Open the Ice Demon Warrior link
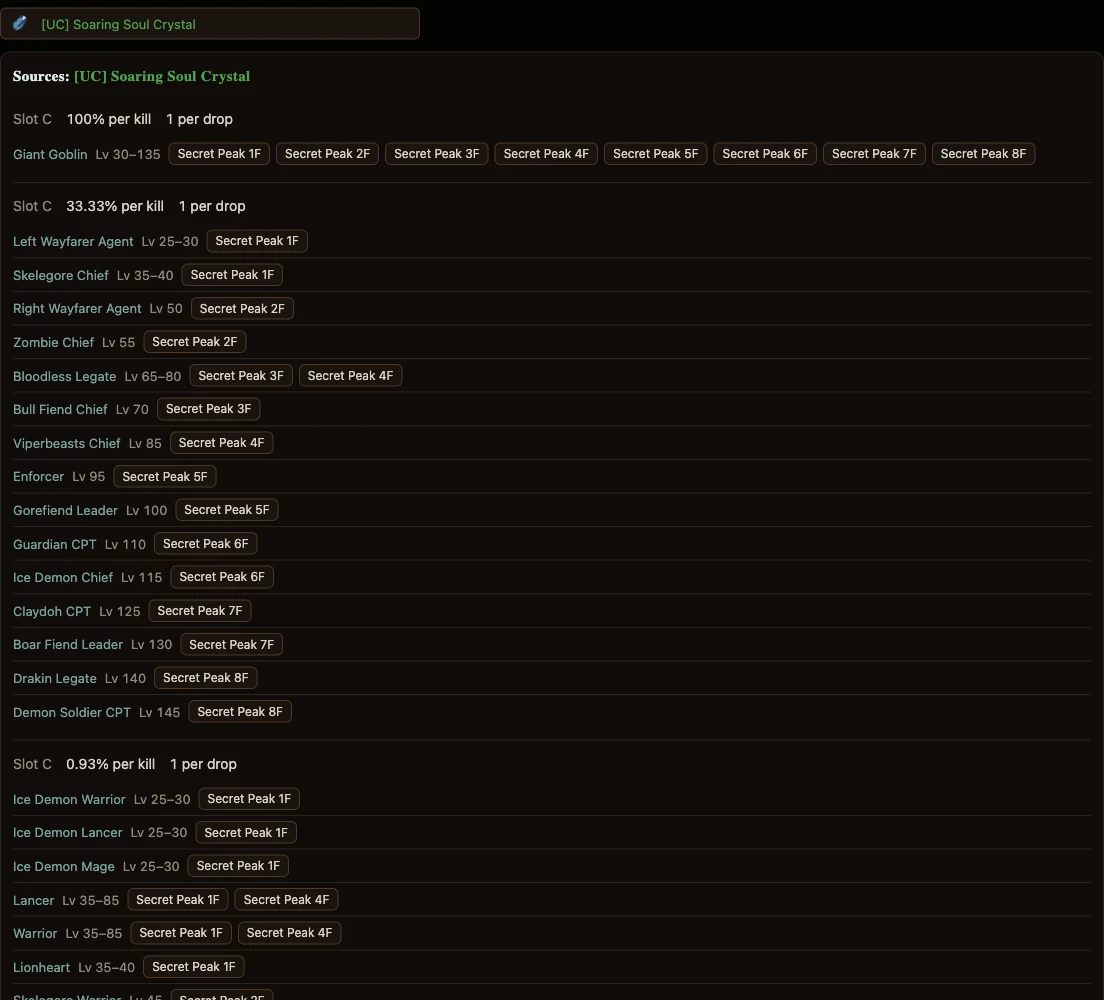The height and width of the screenshot is (1000, 1104). [x=69, y=799]
